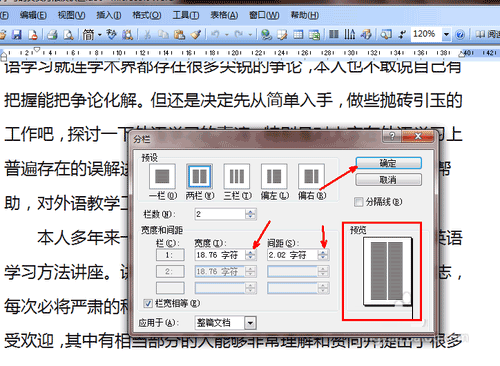Open the 格式(O) menu
The height and width of the screenshot is (366, 500).
(x=147, y=15)
